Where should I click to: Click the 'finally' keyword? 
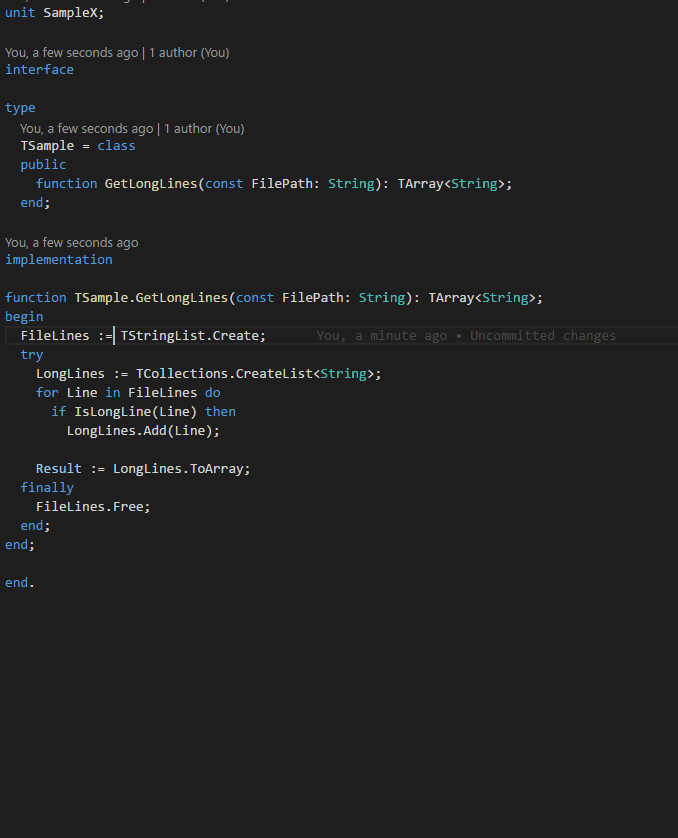click(47, 487)
